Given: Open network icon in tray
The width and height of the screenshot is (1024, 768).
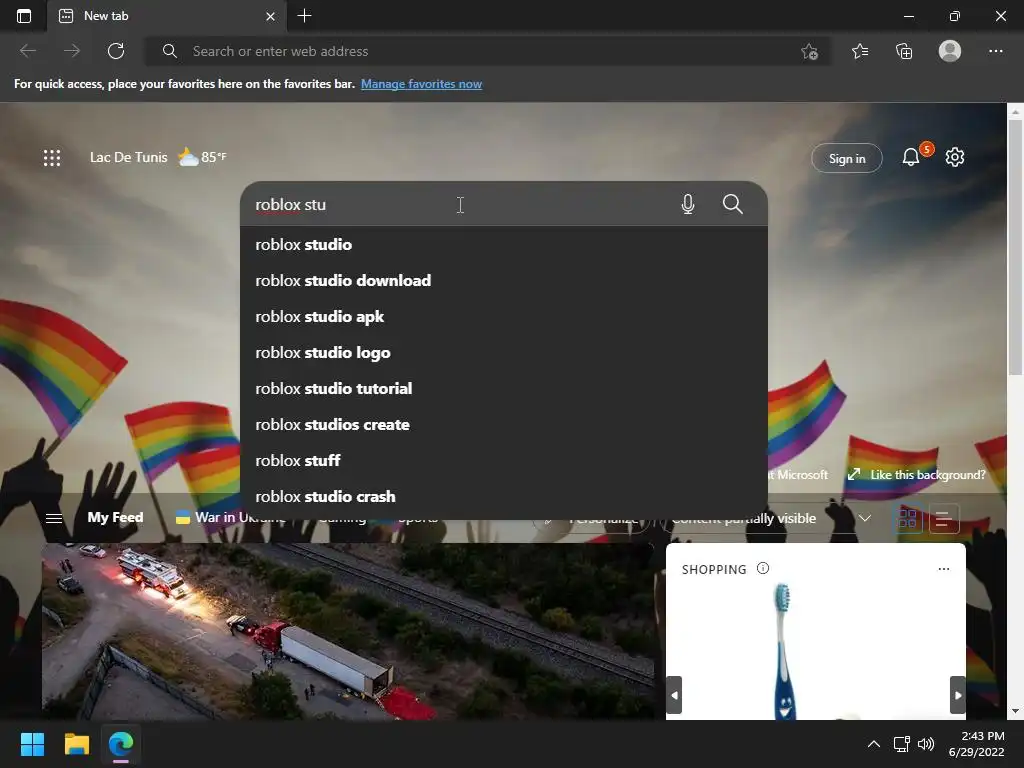Looking at the screenshot, I should 902,744.
